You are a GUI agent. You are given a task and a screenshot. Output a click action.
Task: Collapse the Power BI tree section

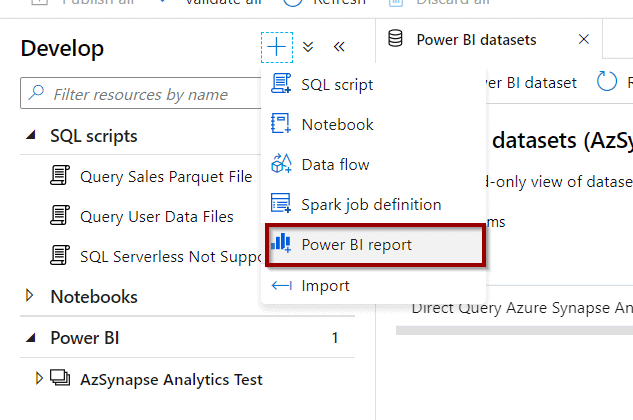(x=31, y=338)
